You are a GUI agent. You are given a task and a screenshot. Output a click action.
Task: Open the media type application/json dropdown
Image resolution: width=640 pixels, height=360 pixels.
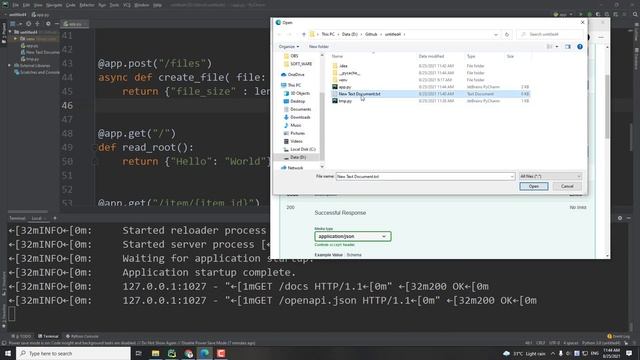[353, 236]
